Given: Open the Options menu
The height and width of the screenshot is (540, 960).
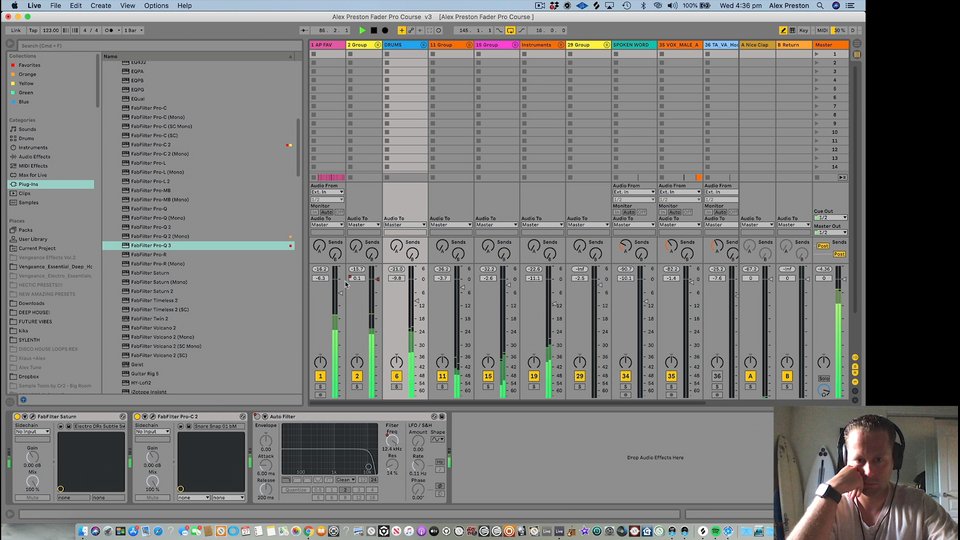Looking at the screenshot, I should click(x=156, y=6).
